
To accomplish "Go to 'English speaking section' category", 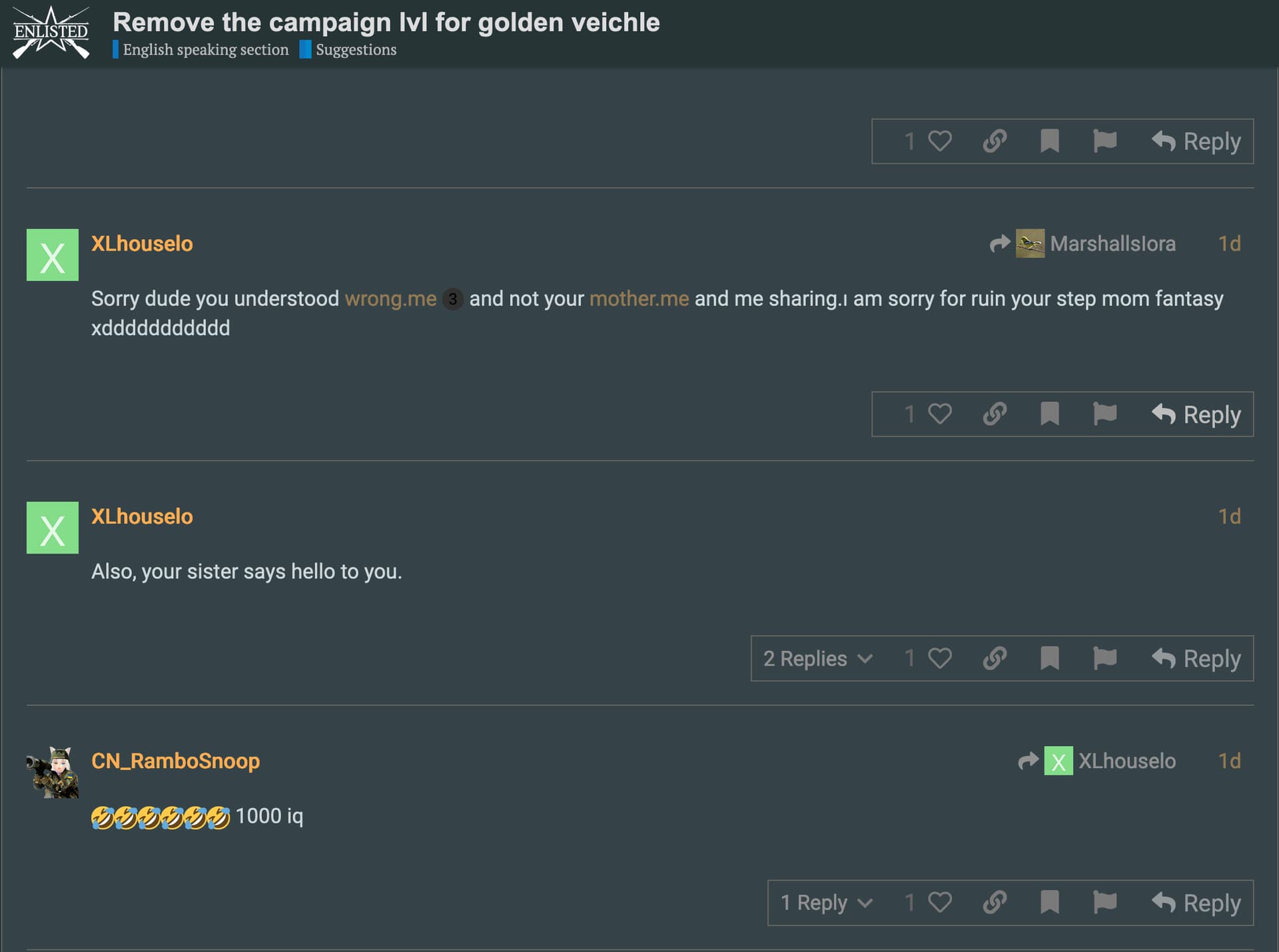I will 205,50.
